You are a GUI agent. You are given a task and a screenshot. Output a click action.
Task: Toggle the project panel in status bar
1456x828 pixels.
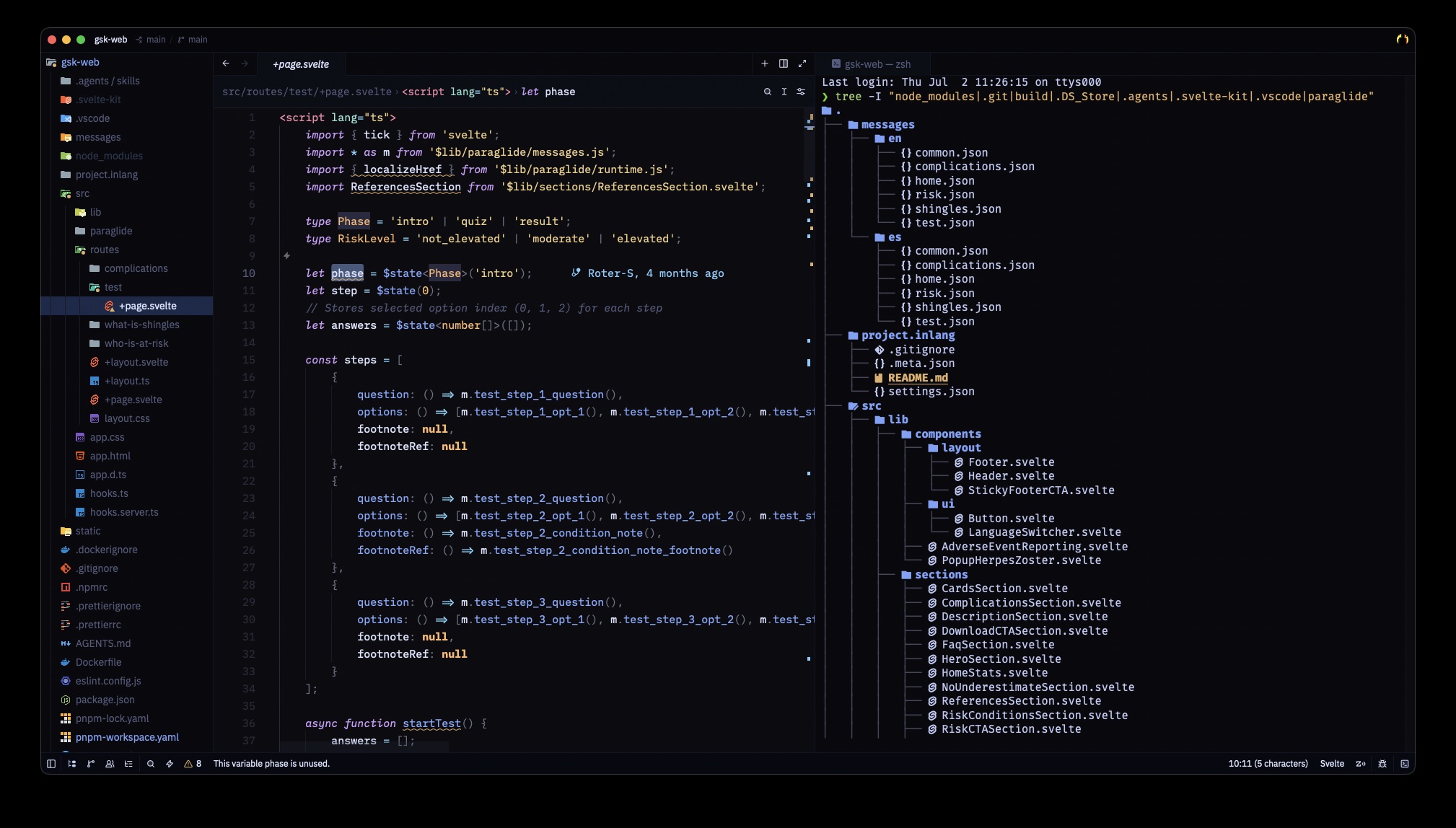[71, 763]
